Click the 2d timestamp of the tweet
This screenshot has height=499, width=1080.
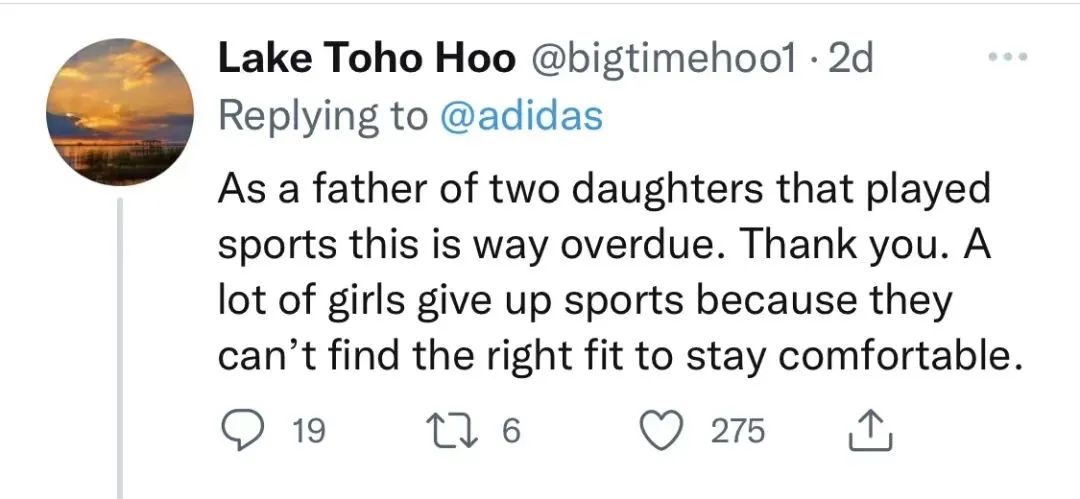click(852, 60)
